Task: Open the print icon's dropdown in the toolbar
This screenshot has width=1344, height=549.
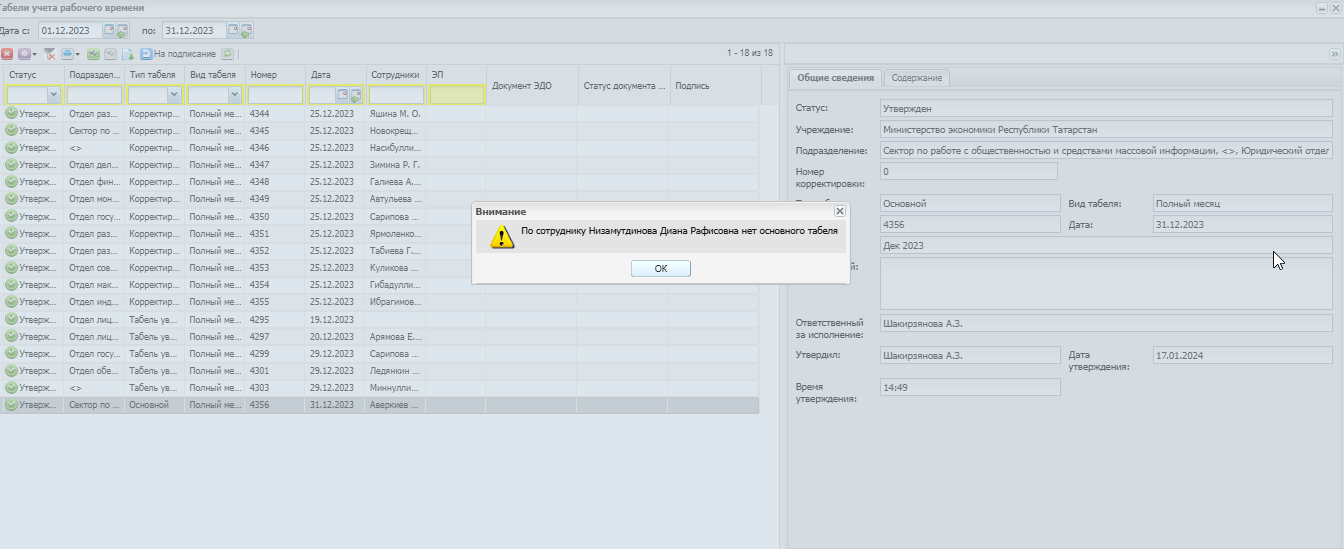Action: (x=70, y=54)
